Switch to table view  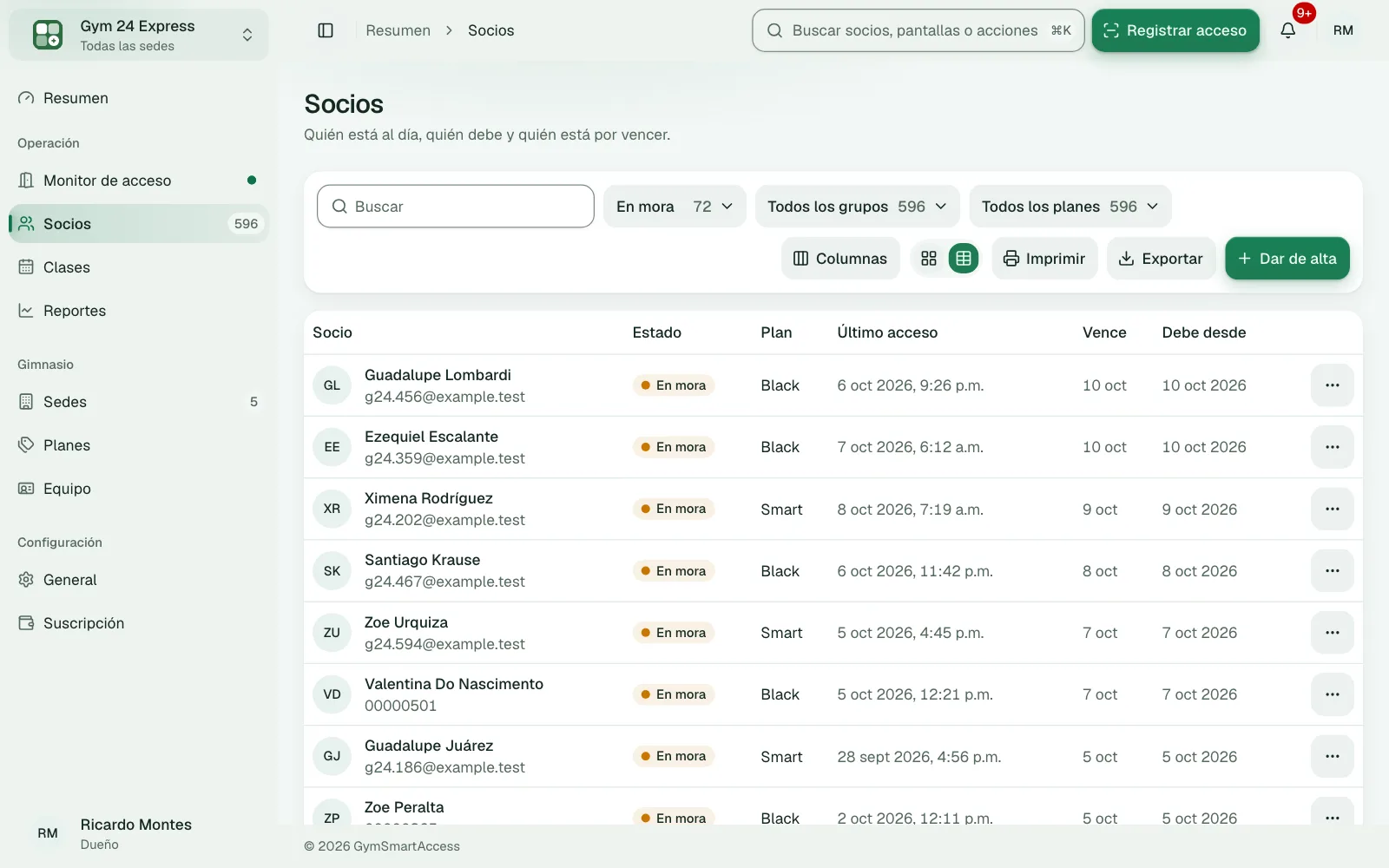tap(964, 259)
